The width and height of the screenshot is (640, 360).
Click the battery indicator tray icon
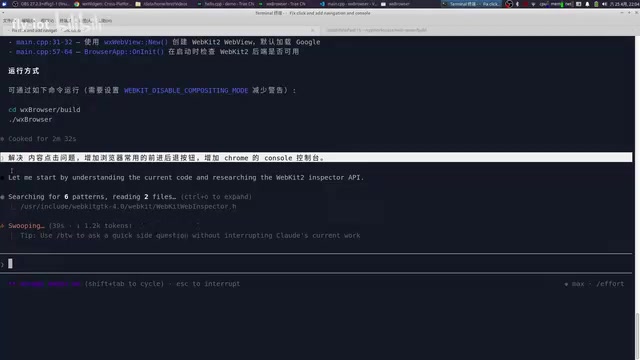pyautogui.click(x=596, y=4)
